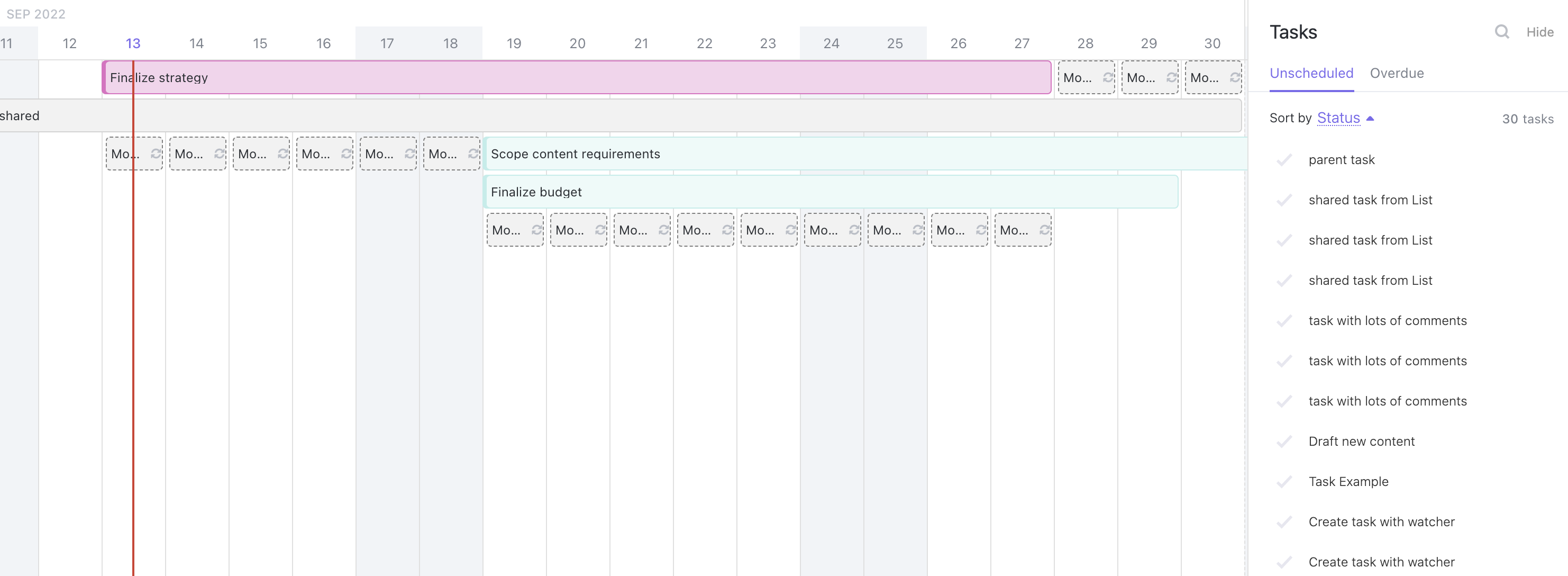Image resolution: width=1568 pixels, height=576 pixels.
Task: Click recurrence icon on September 25 block
Action: [917, 230]
